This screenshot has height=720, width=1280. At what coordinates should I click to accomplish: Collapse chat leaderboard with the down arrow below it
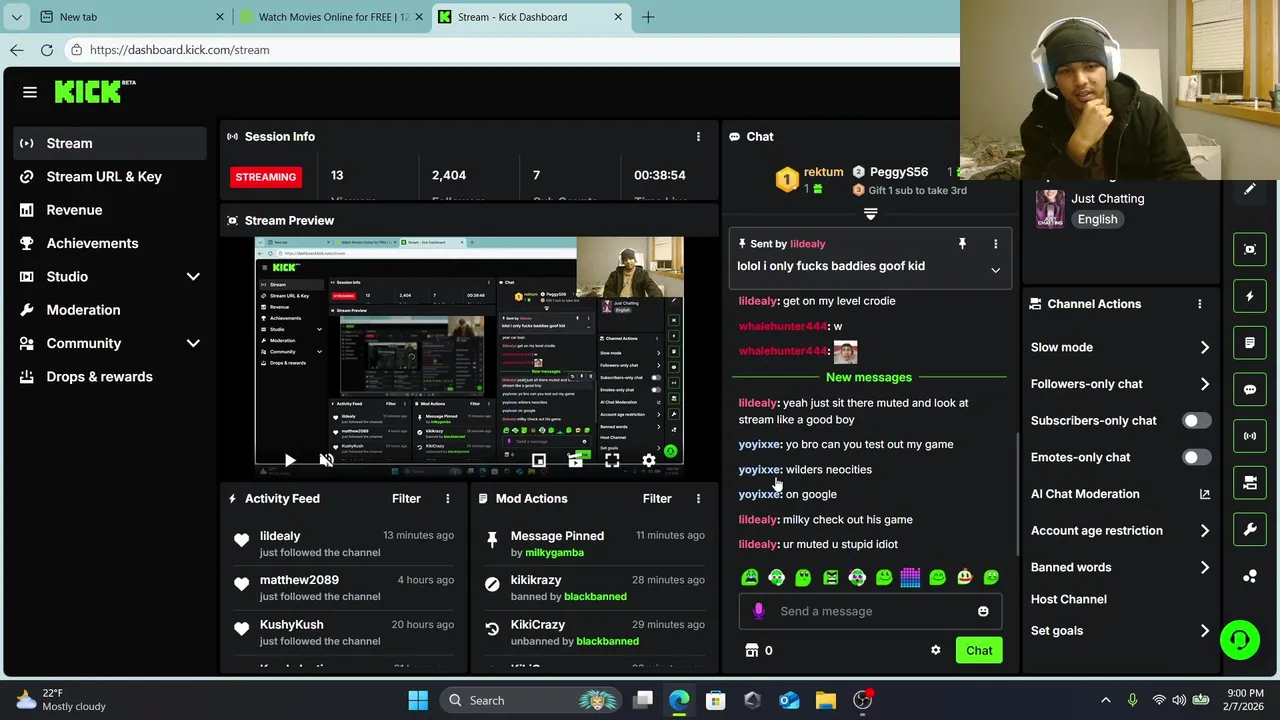(870, 214)
